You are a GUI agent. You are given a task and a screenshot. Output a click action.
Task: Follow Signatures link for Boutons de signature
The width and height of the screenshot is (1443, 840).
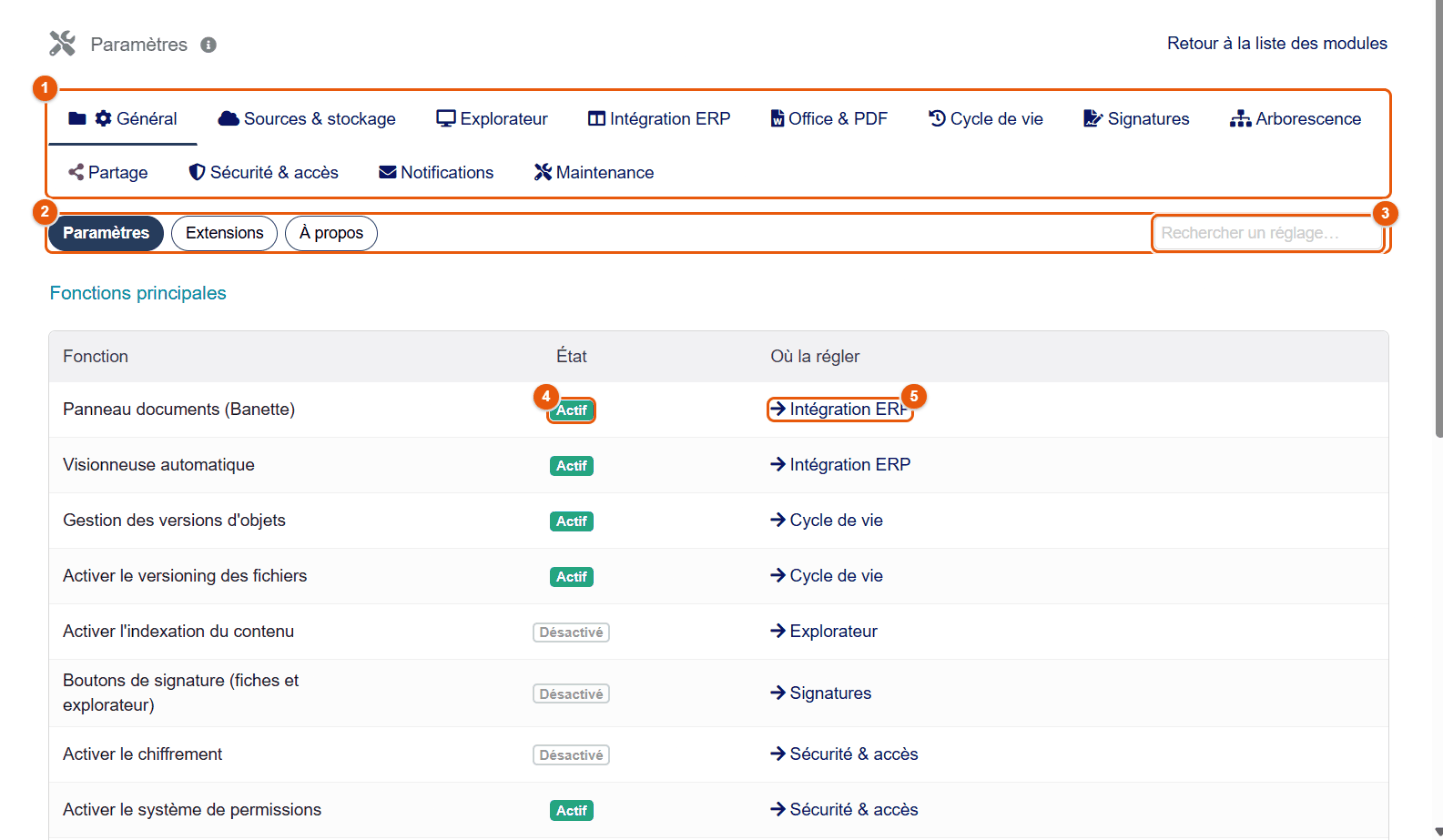[x=820, y=693]
